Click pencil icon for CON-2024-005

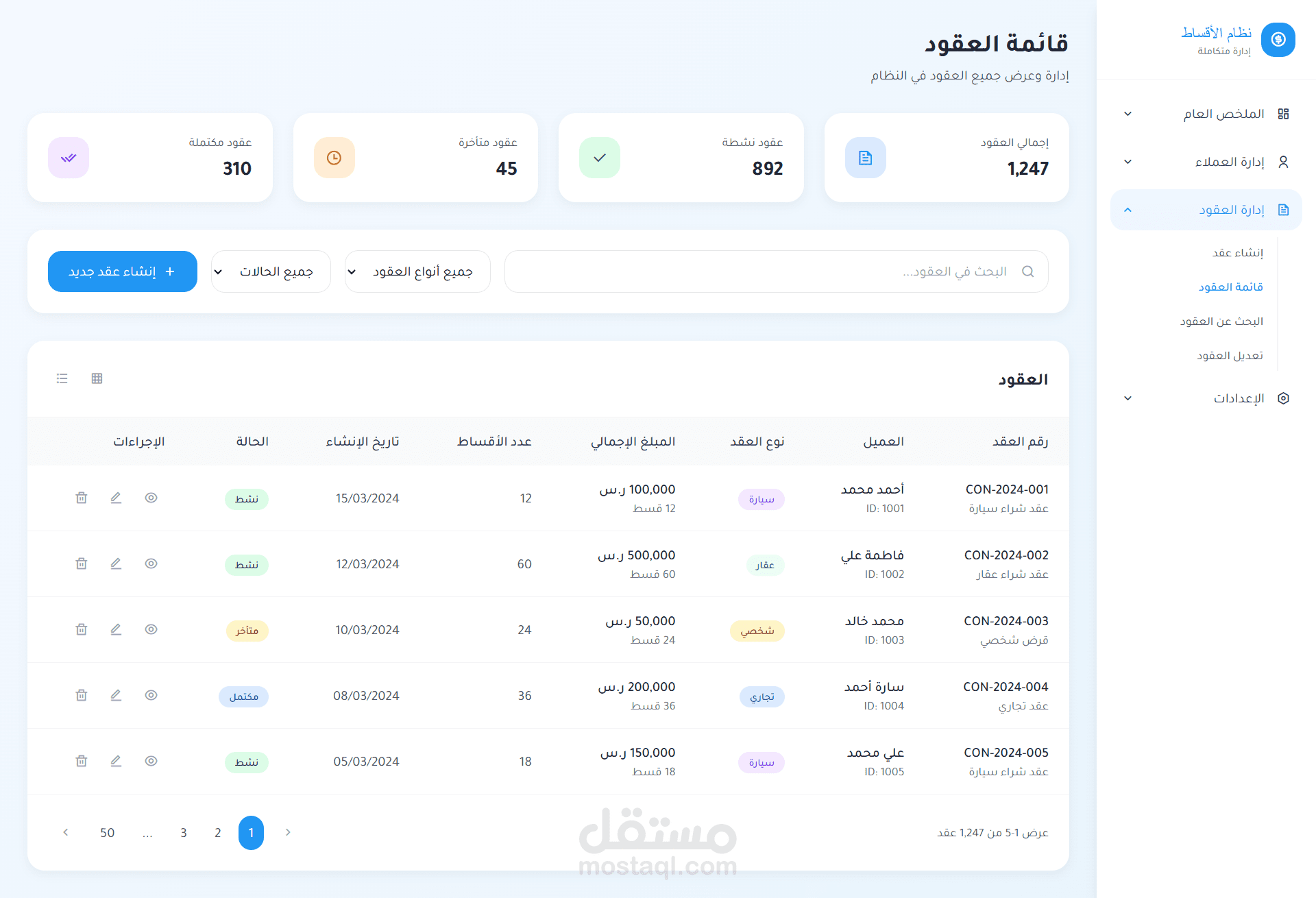[x=116, y=761]
